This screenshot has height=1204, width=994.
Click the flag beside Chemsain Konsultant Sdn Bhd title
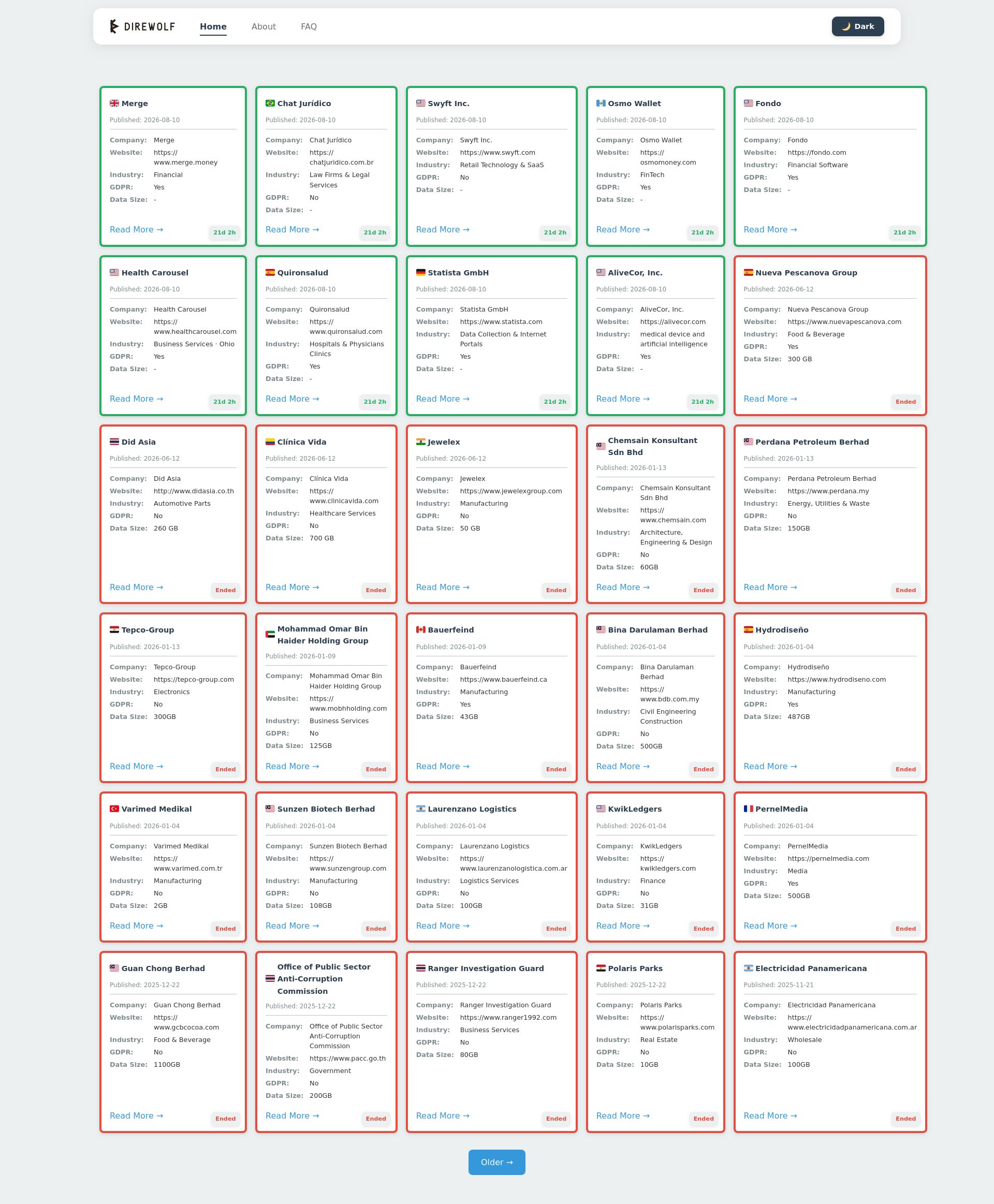tap(601, 447)
